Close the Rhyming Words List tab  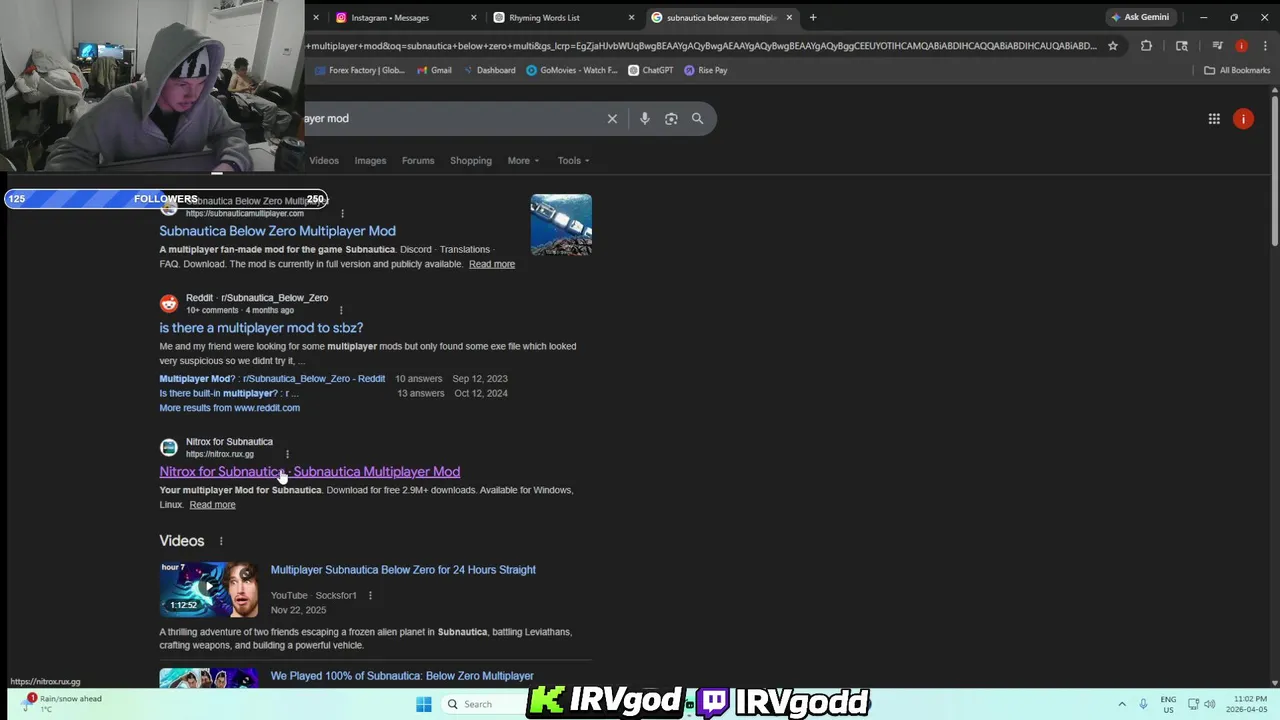tap(631, 17)
